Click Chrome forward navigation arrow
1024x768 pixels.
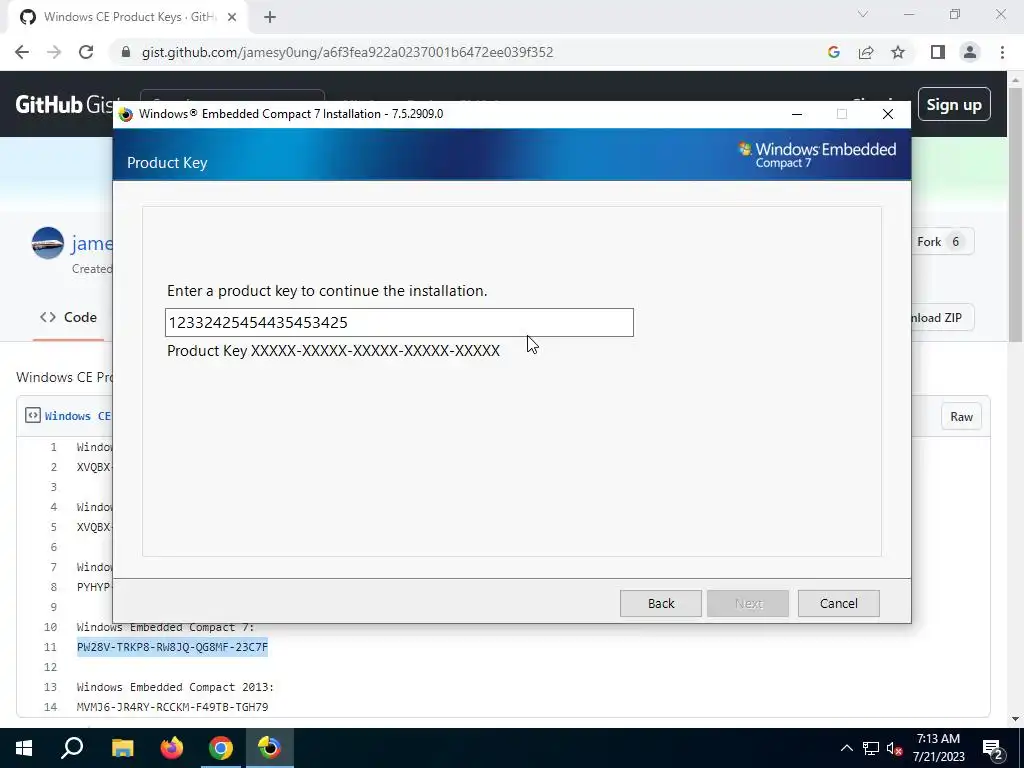pos(54,52)
